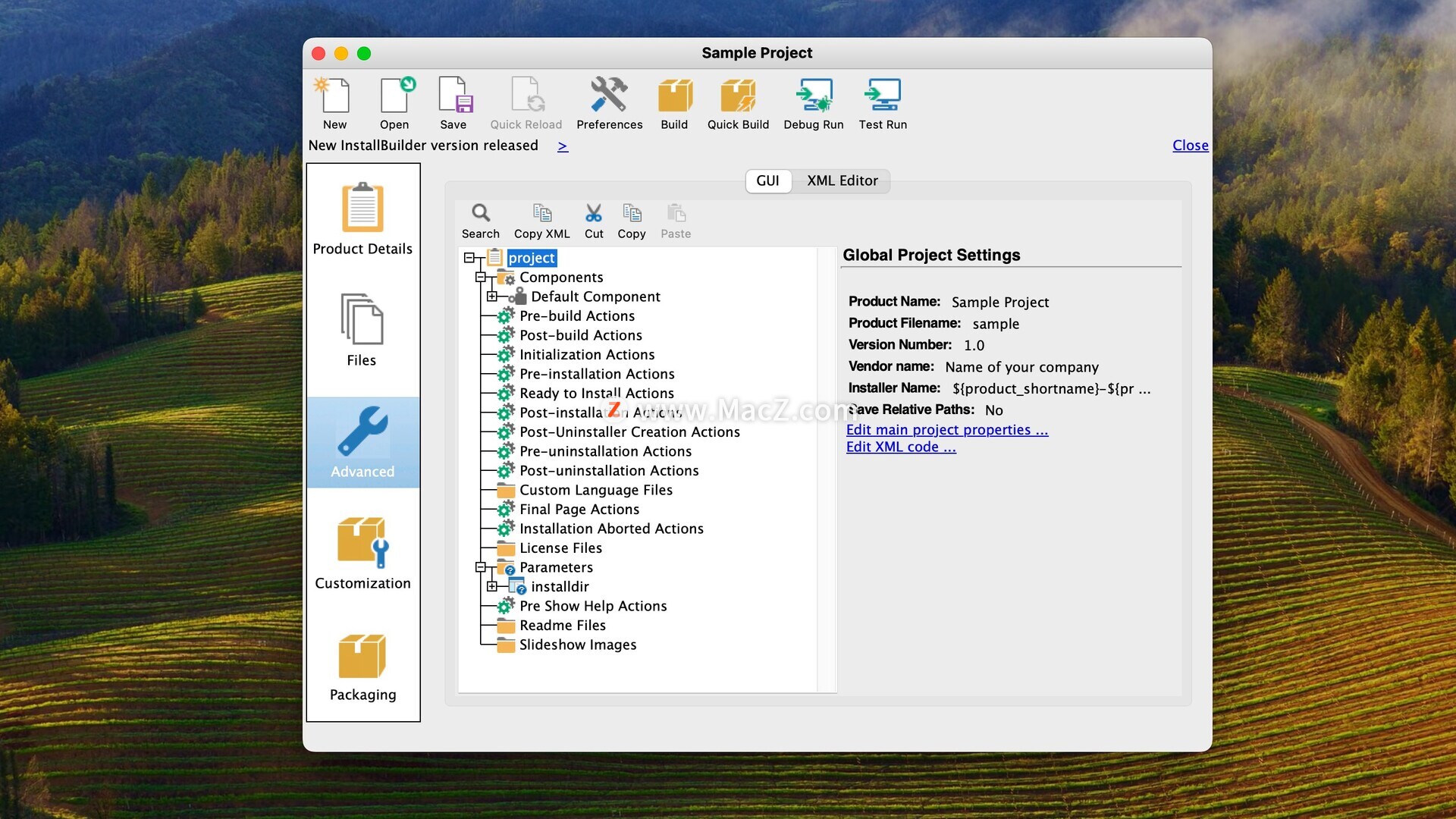Expand the installdir parameter node

492,587
